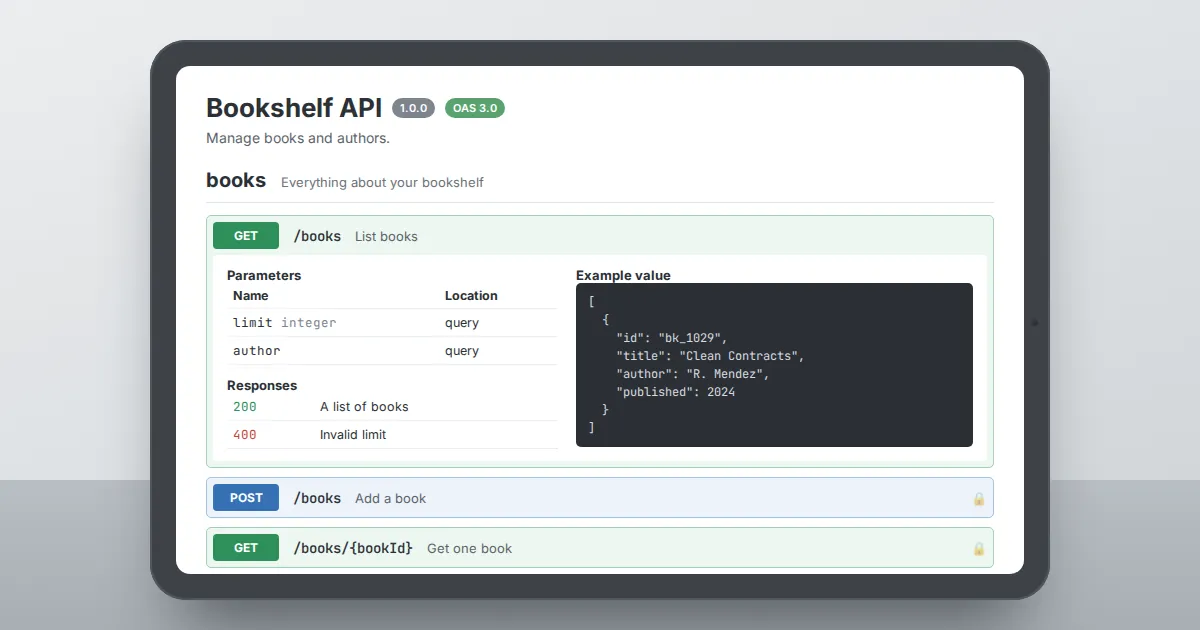1200x630 pixels.
Task: Collapse the books tag section heading
Action: click(x=236, y=180)
